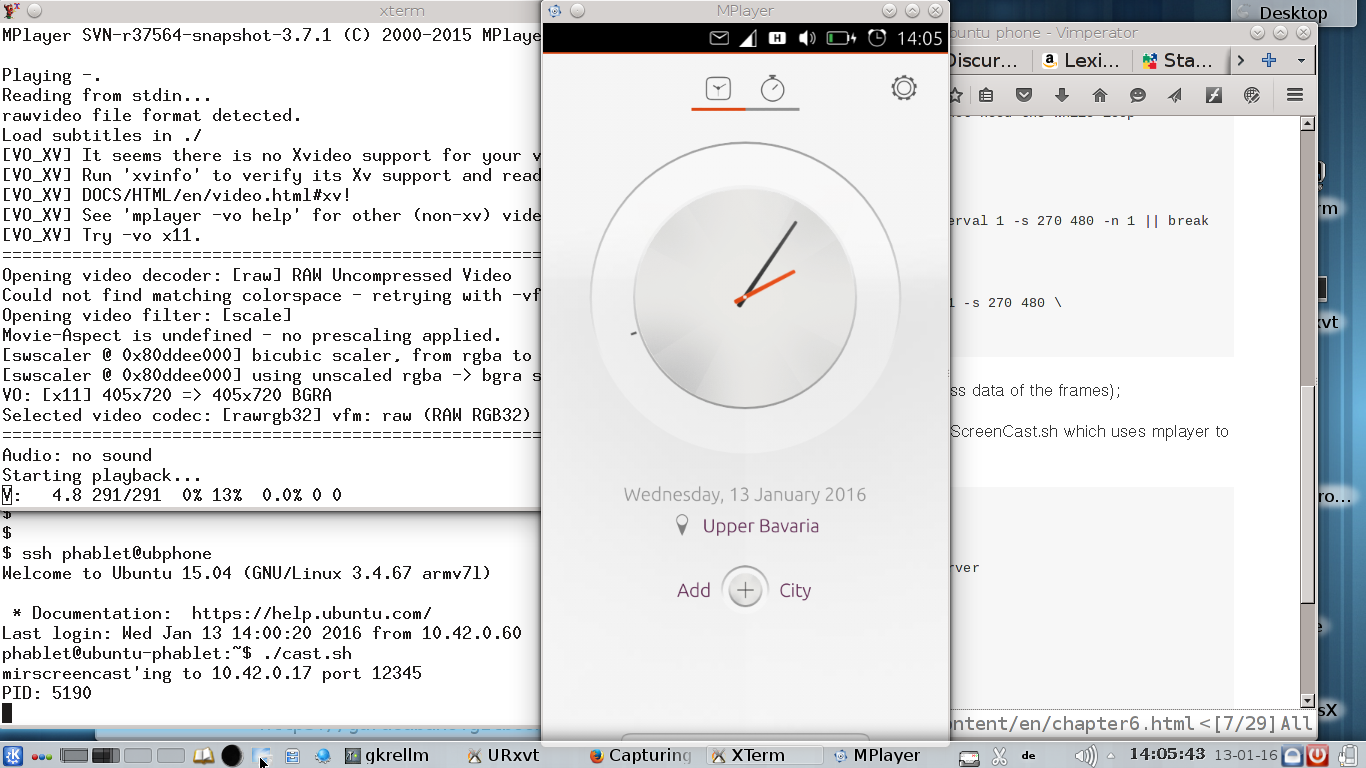Open the MPlayer window menu icon
Image resolution: width=1366 pixels, height=768 pixels.
tap(555, 11)
